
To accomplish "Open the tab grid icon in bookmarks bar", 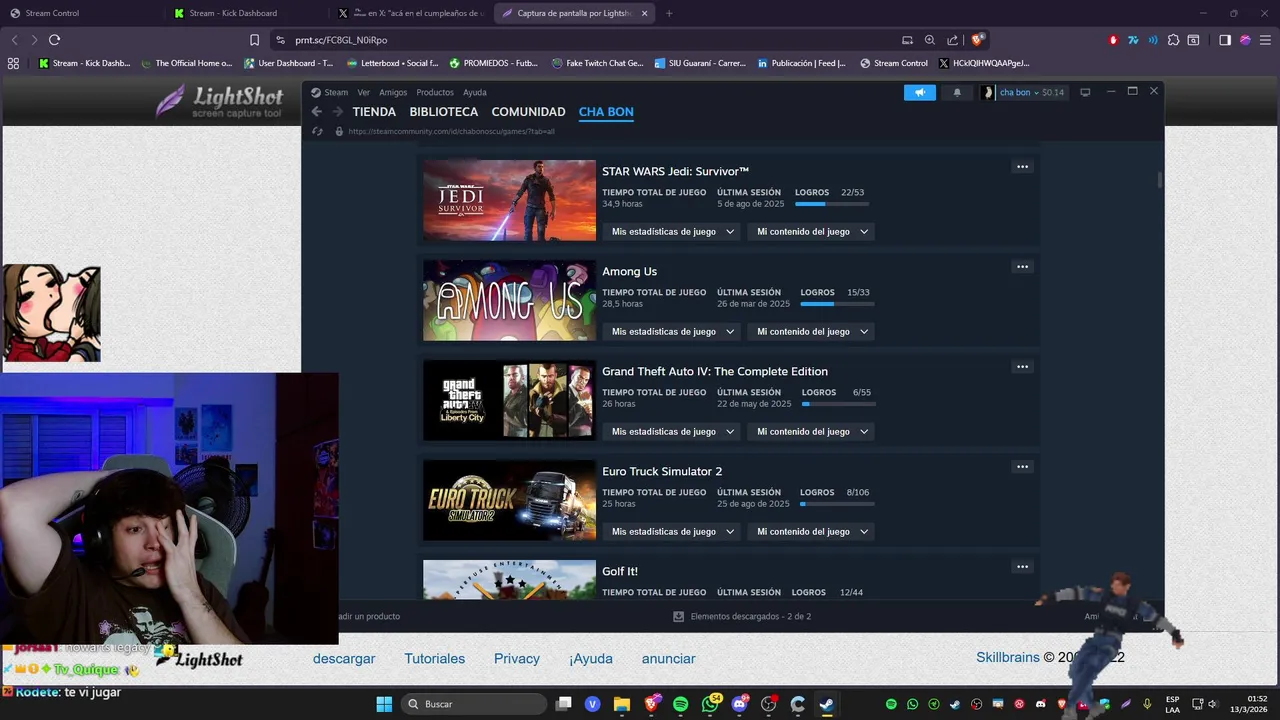I will (13, 63).
